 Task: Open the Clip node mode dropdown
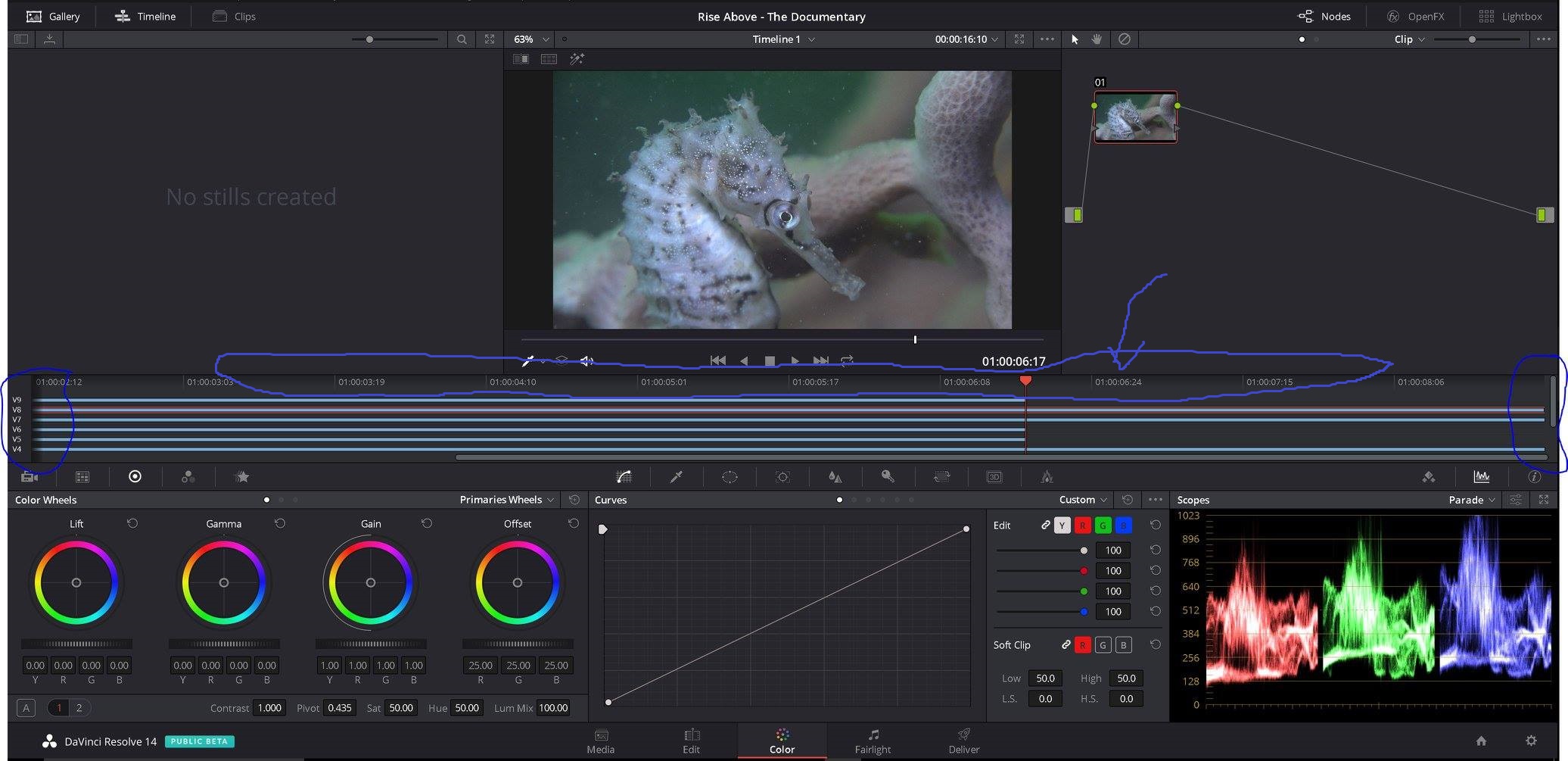[1409, 39]
